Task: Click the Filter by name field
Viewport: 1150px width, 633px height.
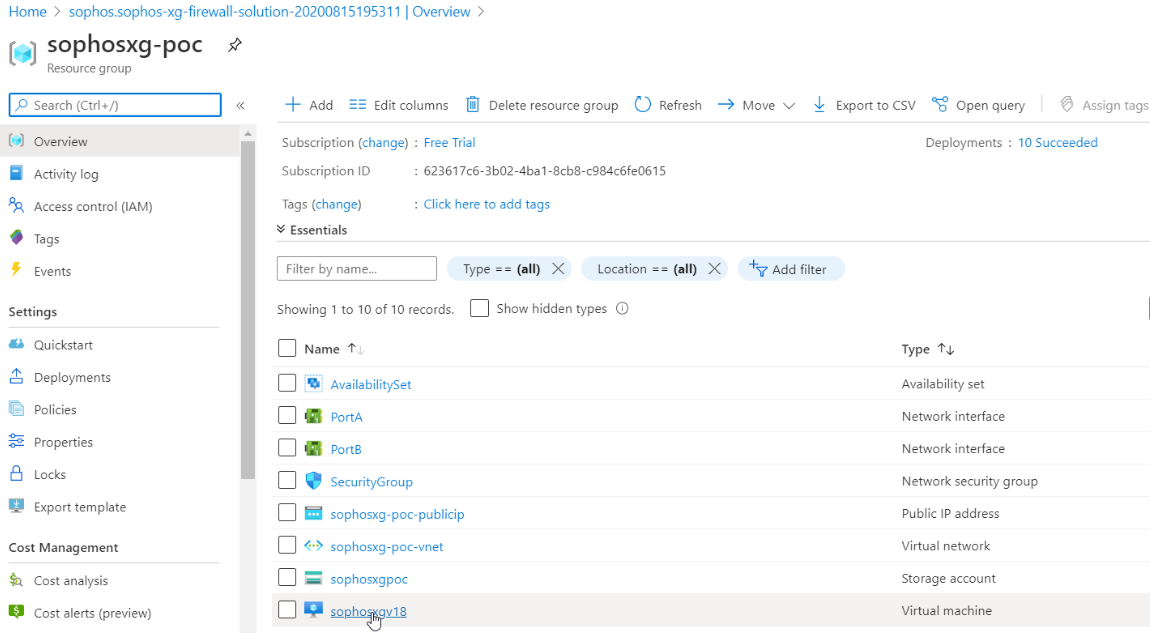Action: [357, 269]
